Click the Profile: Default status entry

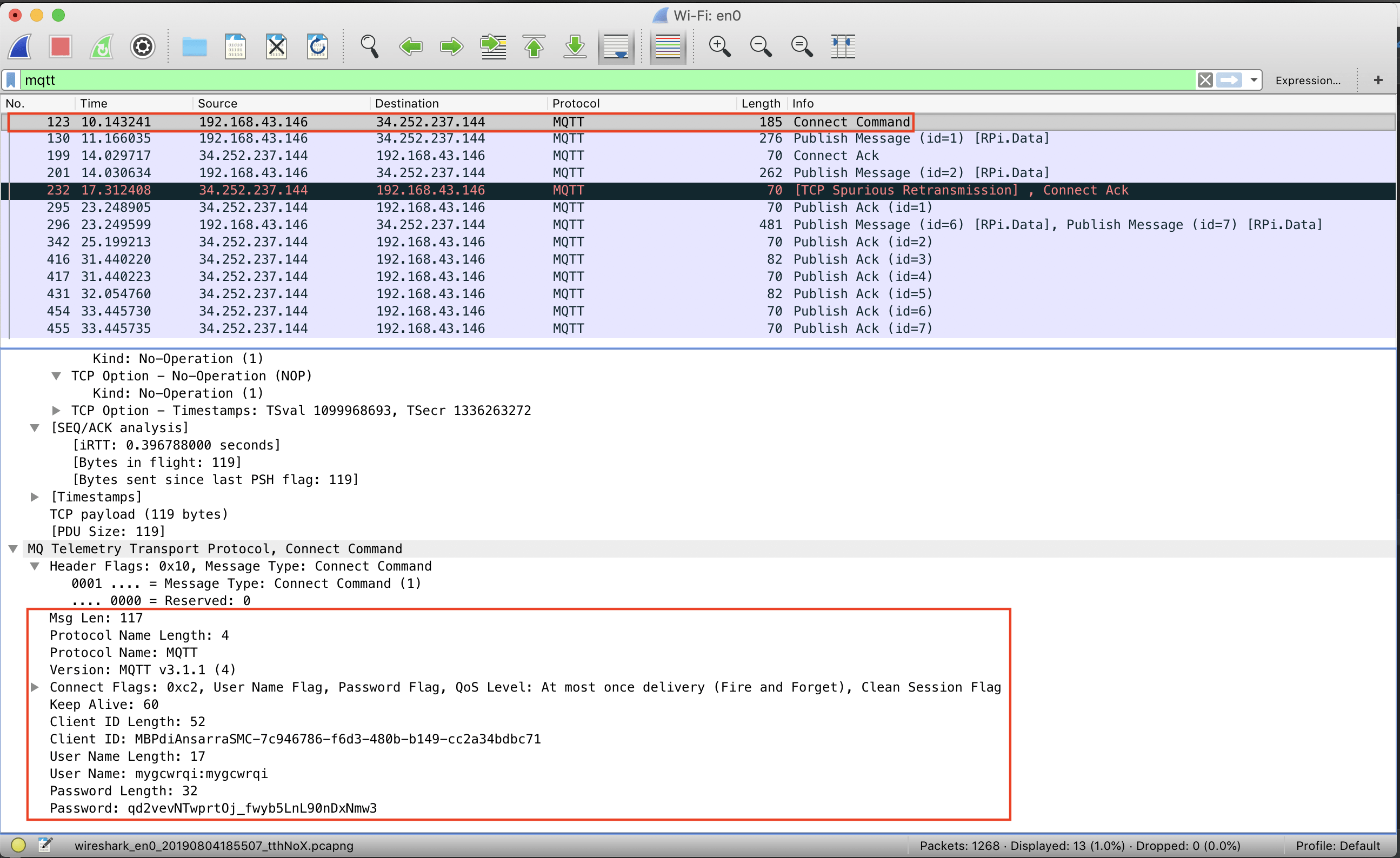(x=1338, y=846)
